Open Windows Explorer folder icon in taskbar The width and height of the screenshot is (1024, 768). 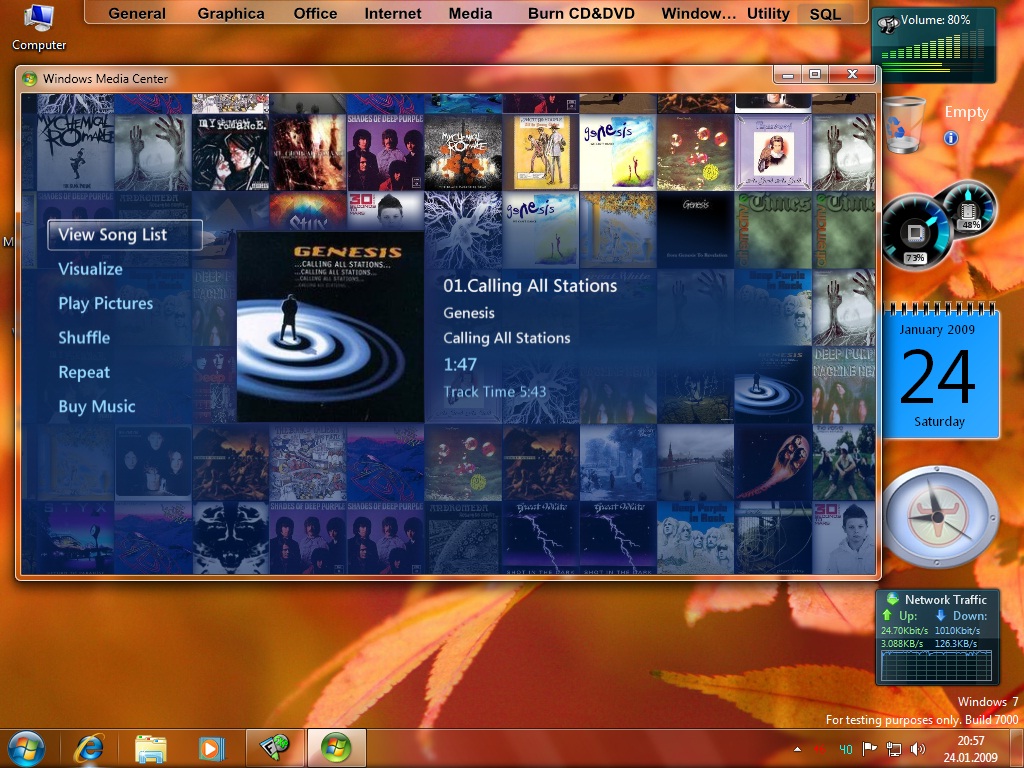coord(150,748)
